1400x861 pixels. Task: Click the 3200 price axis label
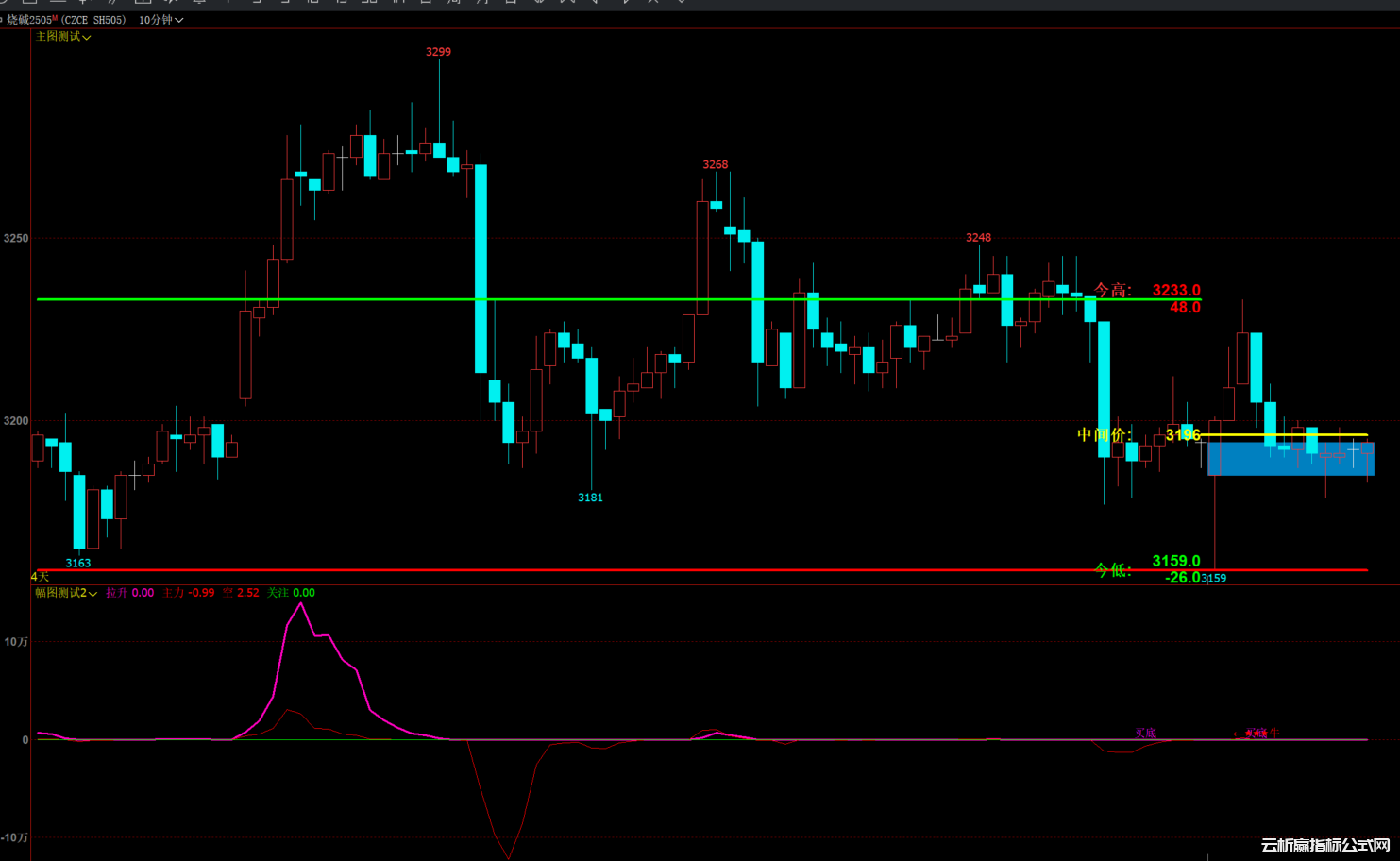click(16, 421)
